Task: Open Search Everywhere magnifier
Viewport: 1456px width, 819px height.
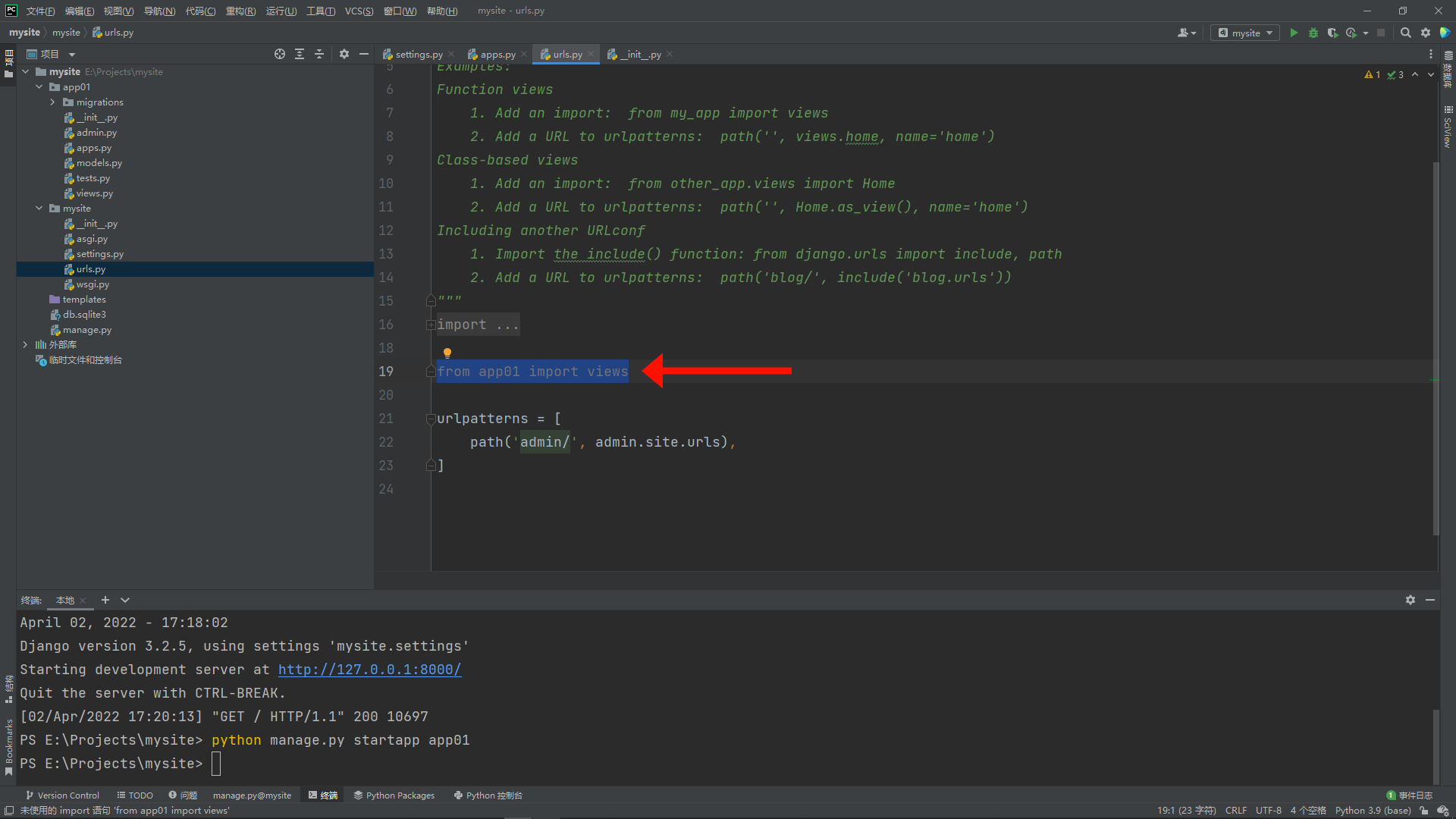Action: click(x=1405, y=33)
